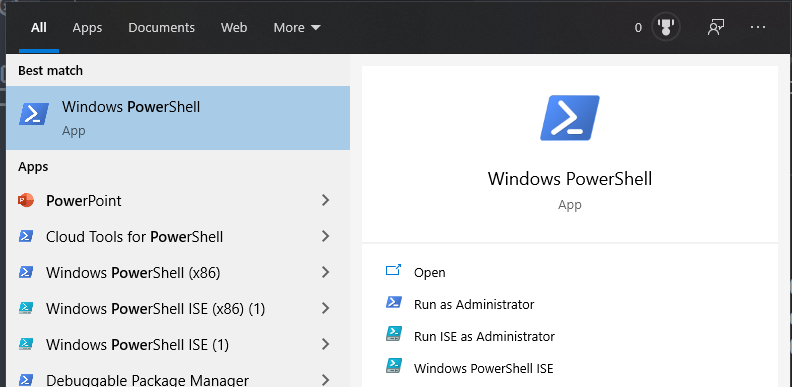792x387 pixels.
Task: Launch Windows PowerShell ISE from preview pane
Action: [483, 368]
